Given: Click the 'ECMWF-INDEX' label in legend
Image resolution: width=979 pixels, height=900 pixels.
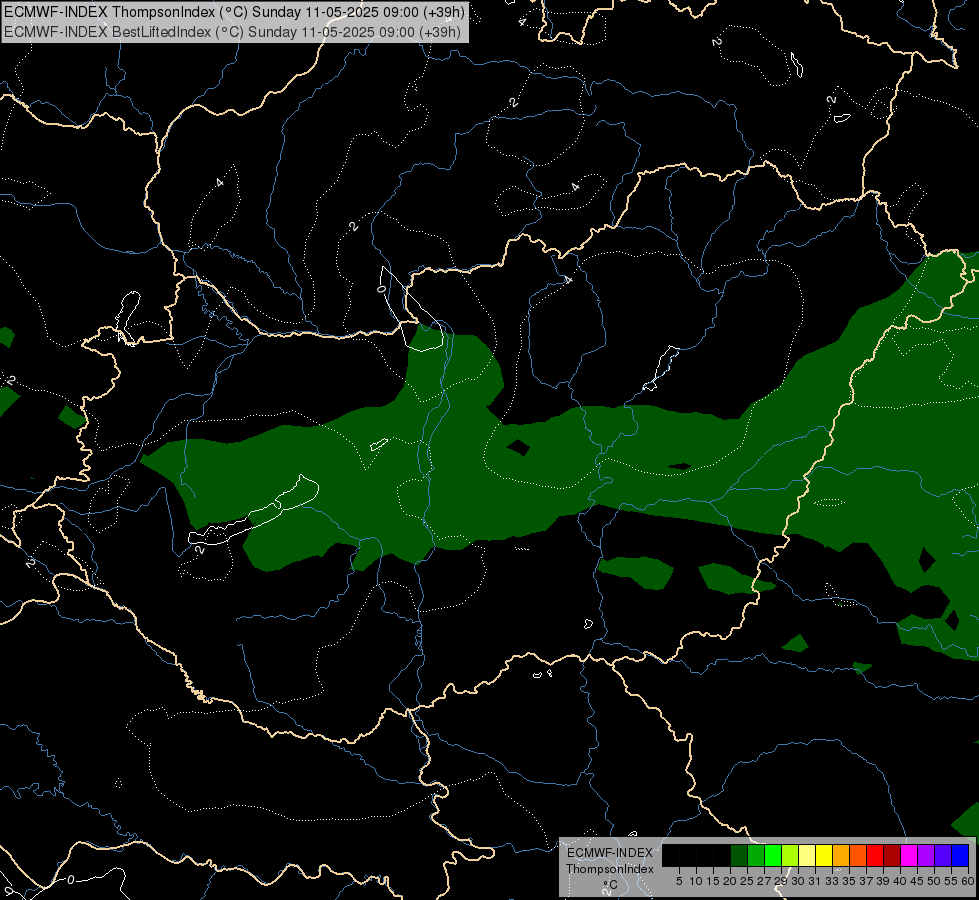Looking at the screenshot, I should pyautogui.click(x=610, y=853).
